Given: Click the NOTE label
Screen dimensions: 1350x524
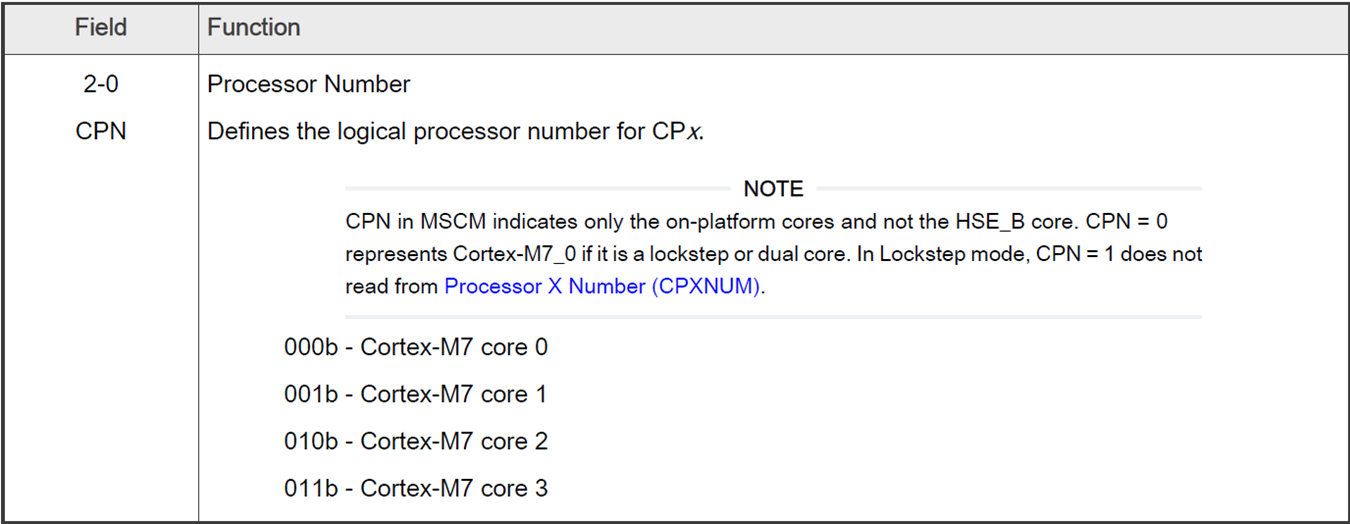Looking at the screenshot, I should point(773,189).
